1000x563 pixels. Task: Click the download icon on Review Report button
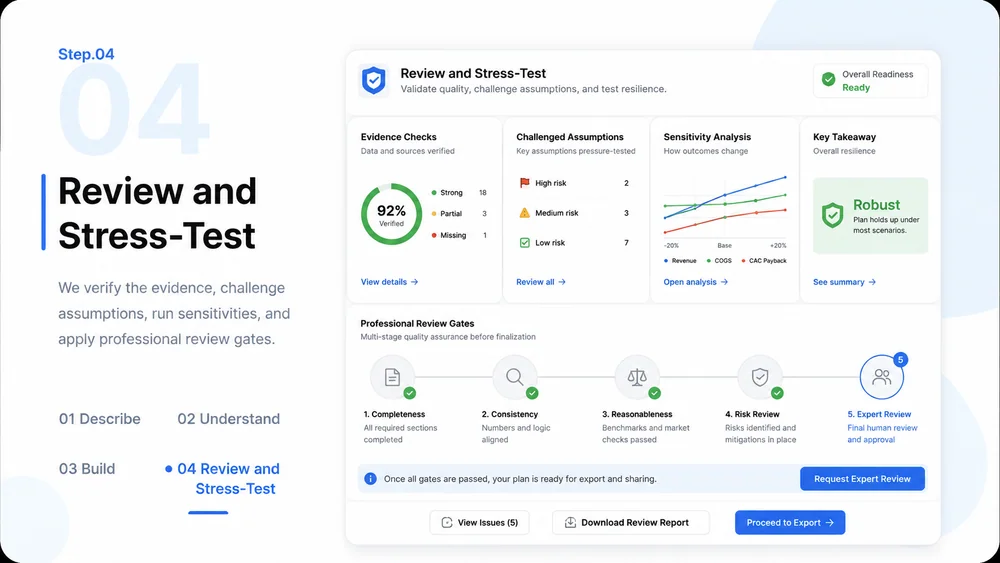click(570, 523)
